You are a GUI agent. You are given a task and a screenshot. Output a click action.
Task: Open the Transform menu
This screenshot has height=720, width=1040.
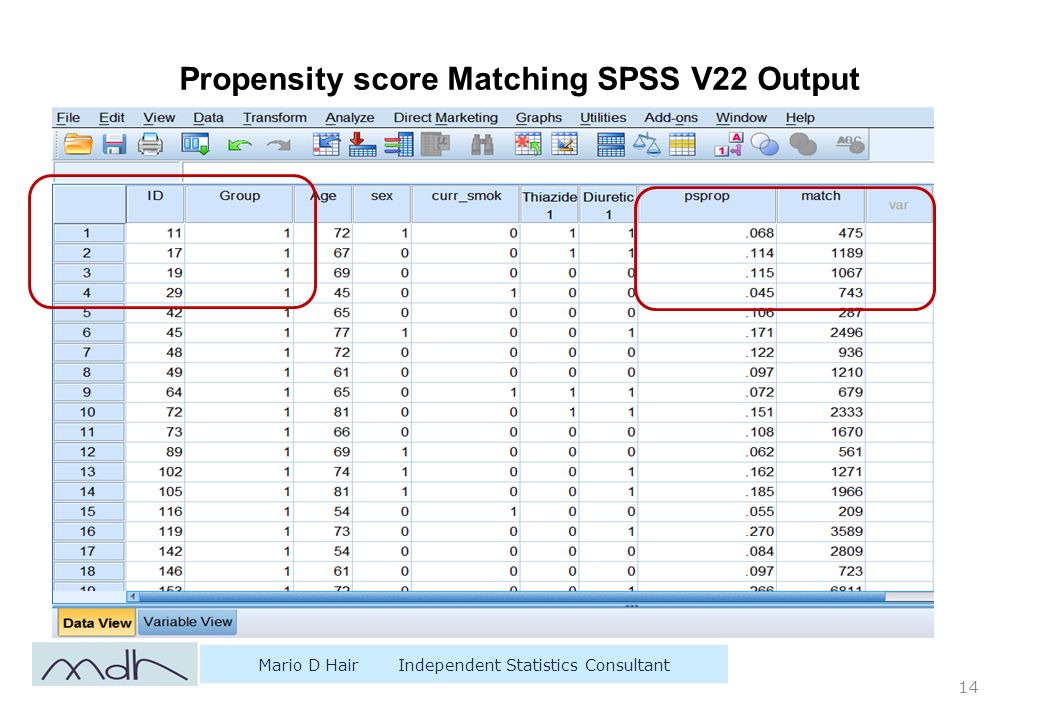(275, 117)
